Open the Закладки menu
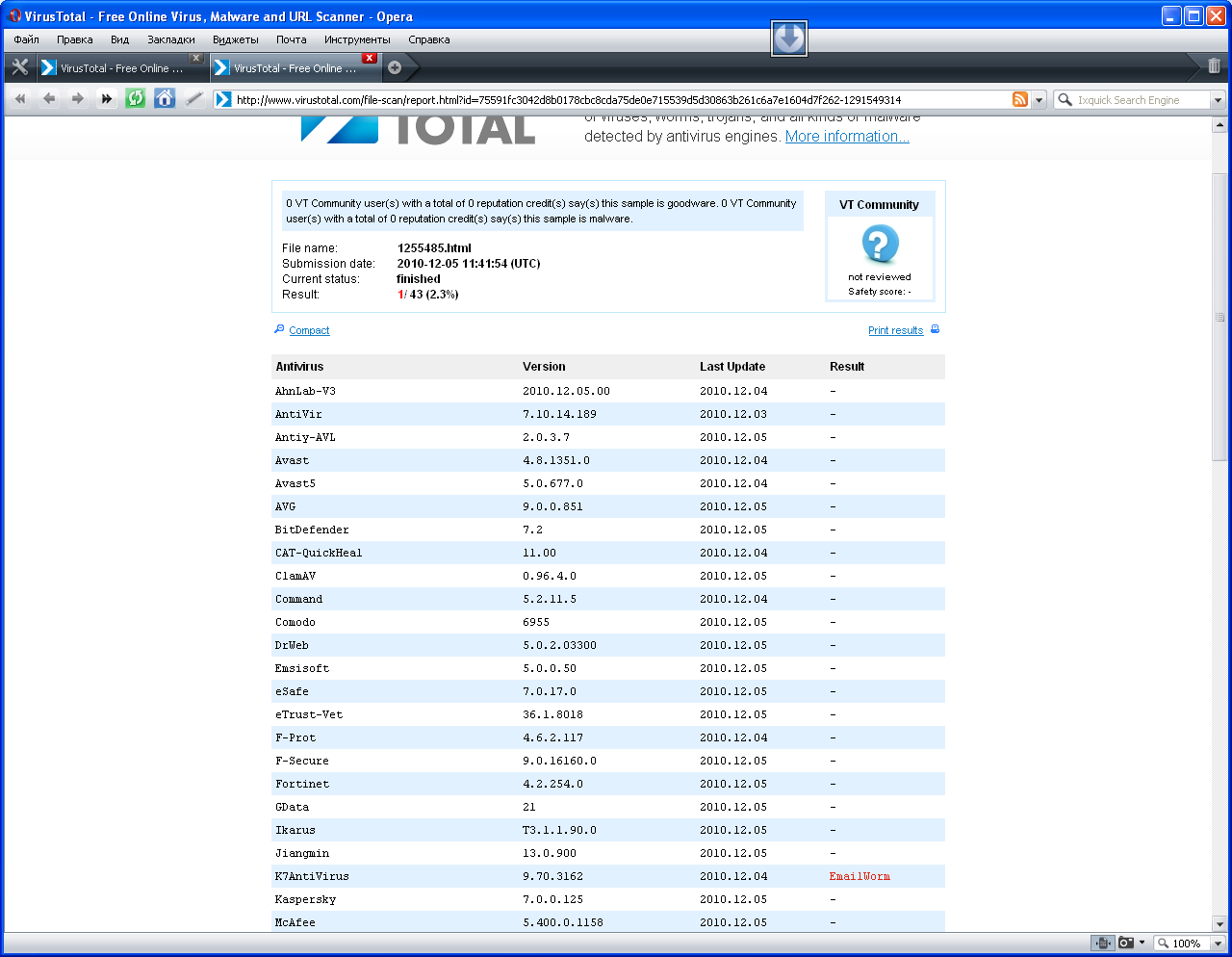This screenshot has height=957, width=1232. point(171,39)
